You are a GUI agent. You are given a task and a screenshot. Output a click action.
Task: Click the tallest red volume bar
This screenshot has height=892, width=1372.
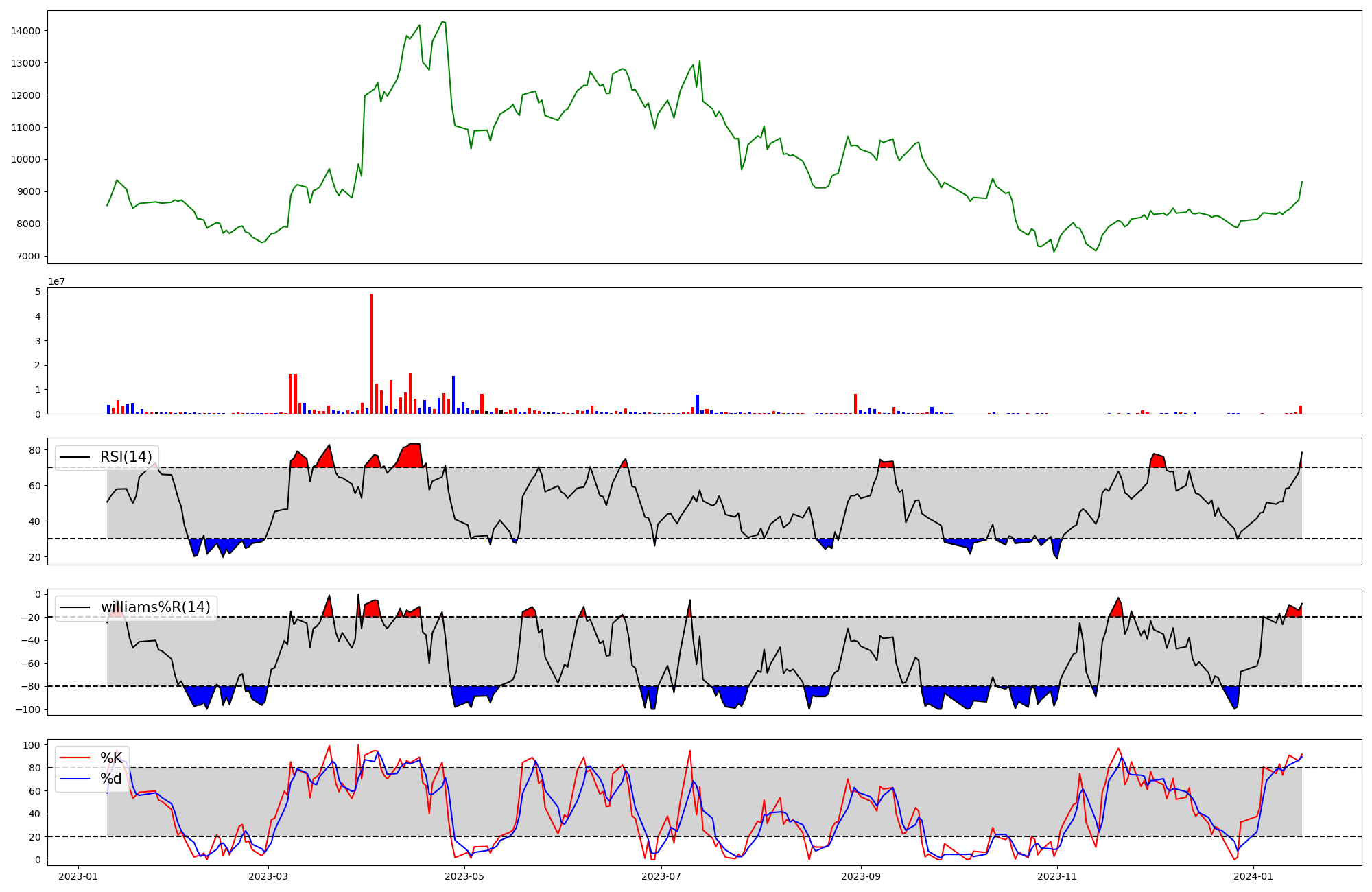click(372, 353)
